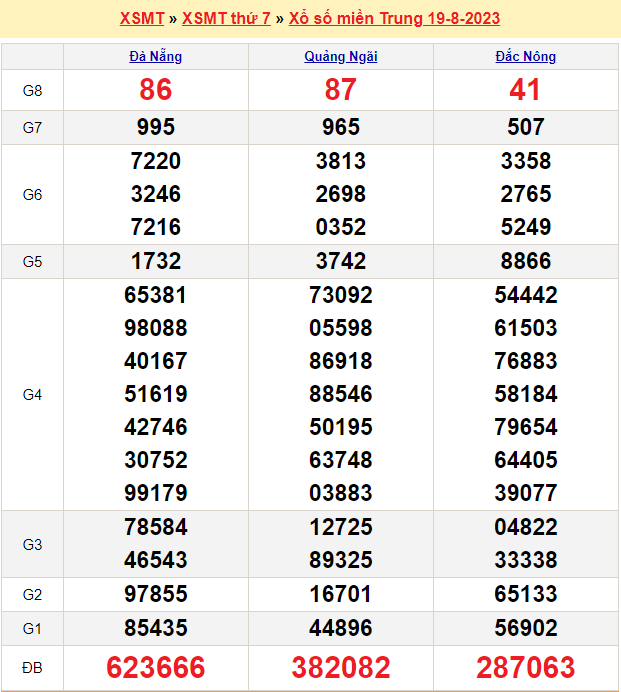The width and height of the screenshot is (621, 692).
Task: Select the G8 result 87
Action: (340, 91)
